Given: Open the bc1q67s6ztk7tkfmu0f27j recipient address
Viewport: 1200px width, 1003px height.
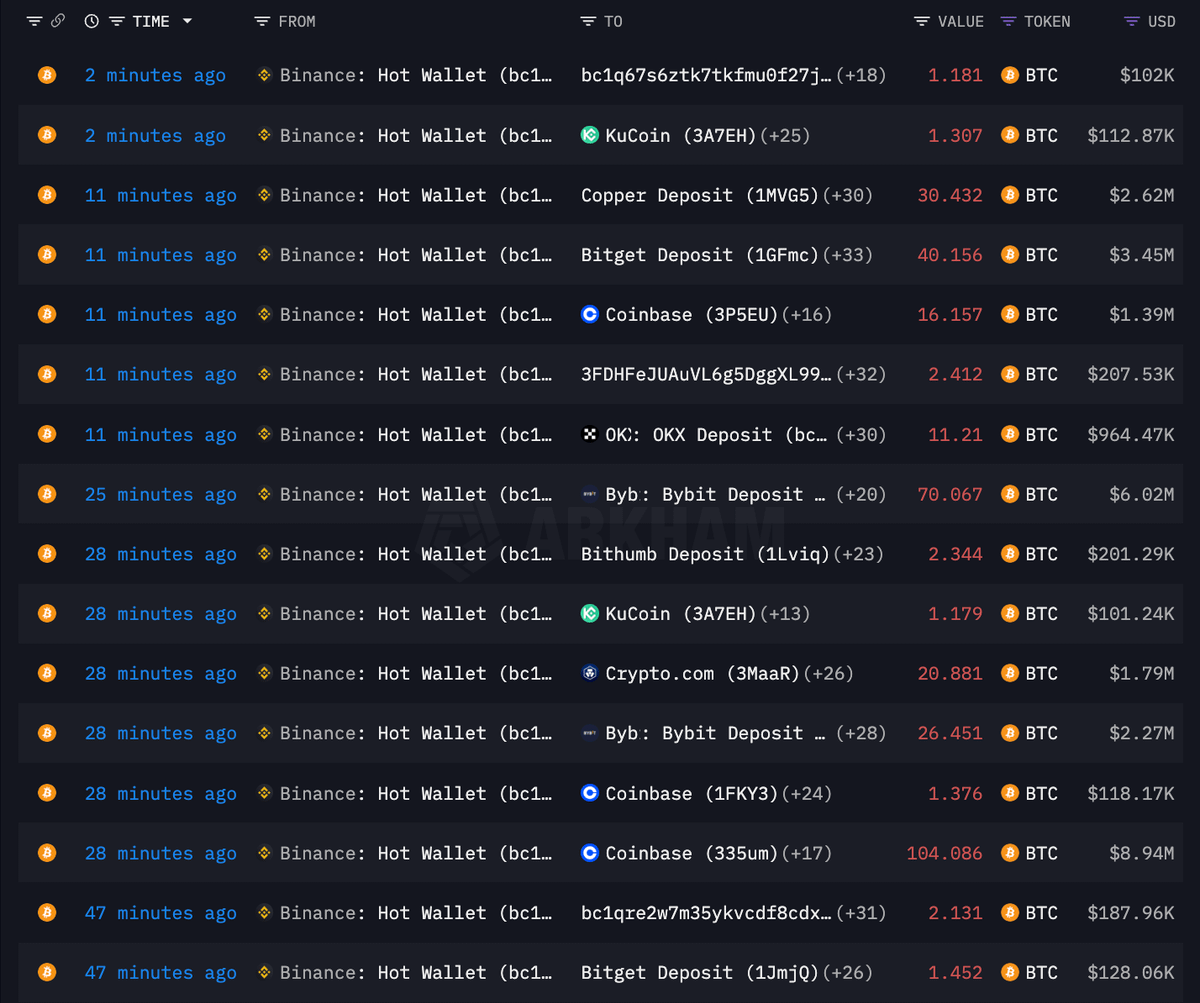Looking at the screenshot, I should click(x=706, y=75).
